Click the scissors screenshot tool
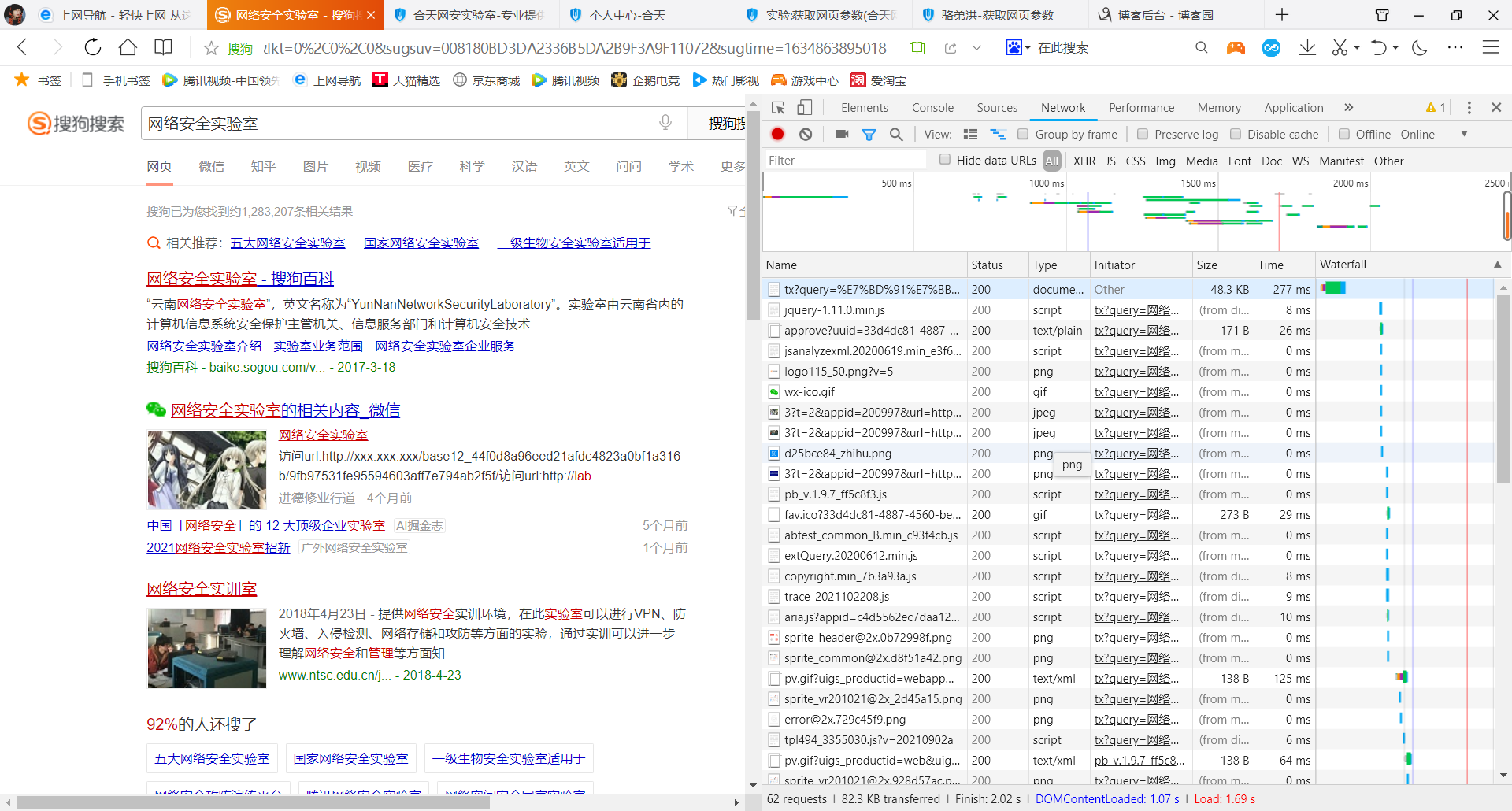 [x=1340, y=48]
